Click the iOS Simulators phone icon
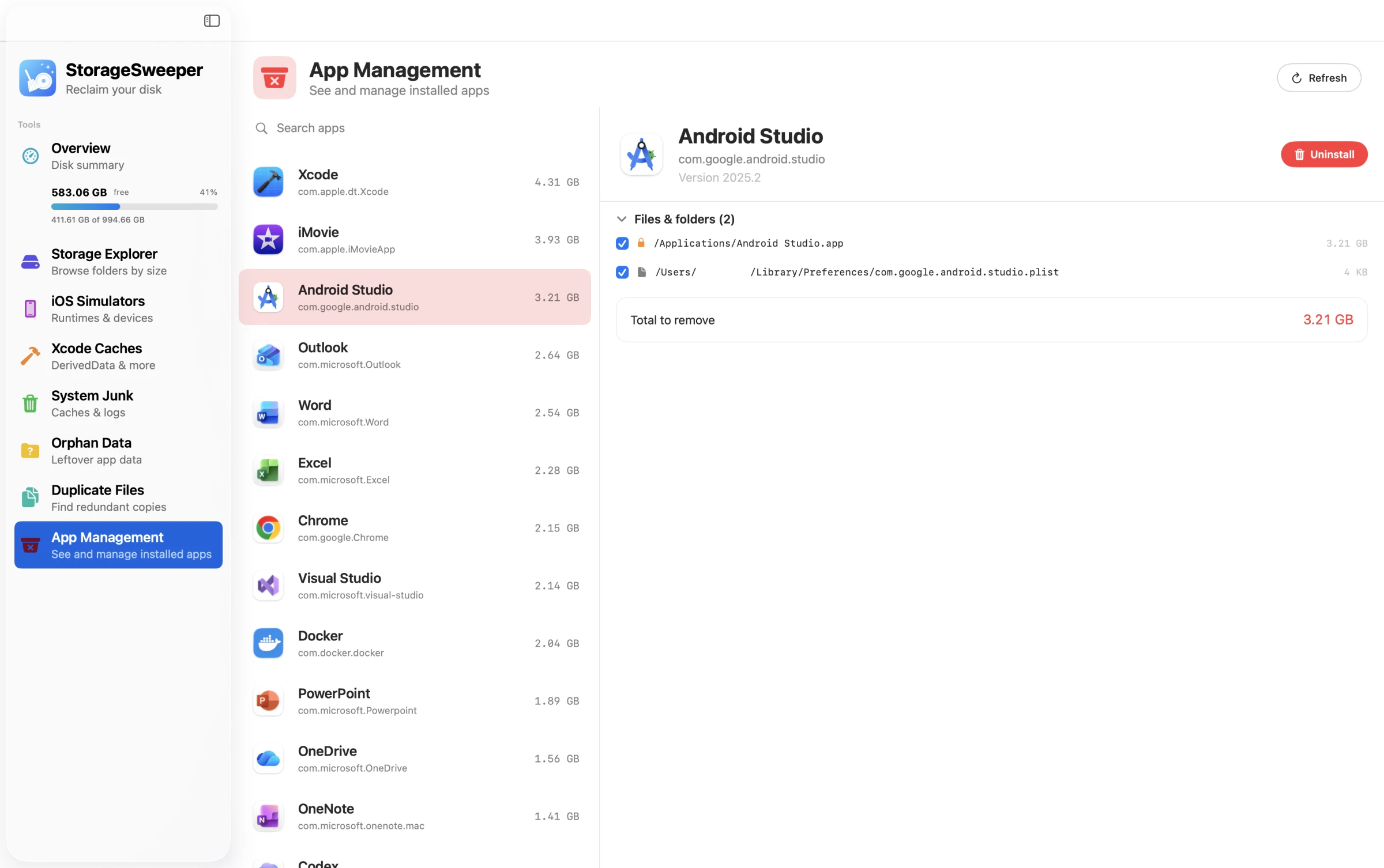 point(31,309)
